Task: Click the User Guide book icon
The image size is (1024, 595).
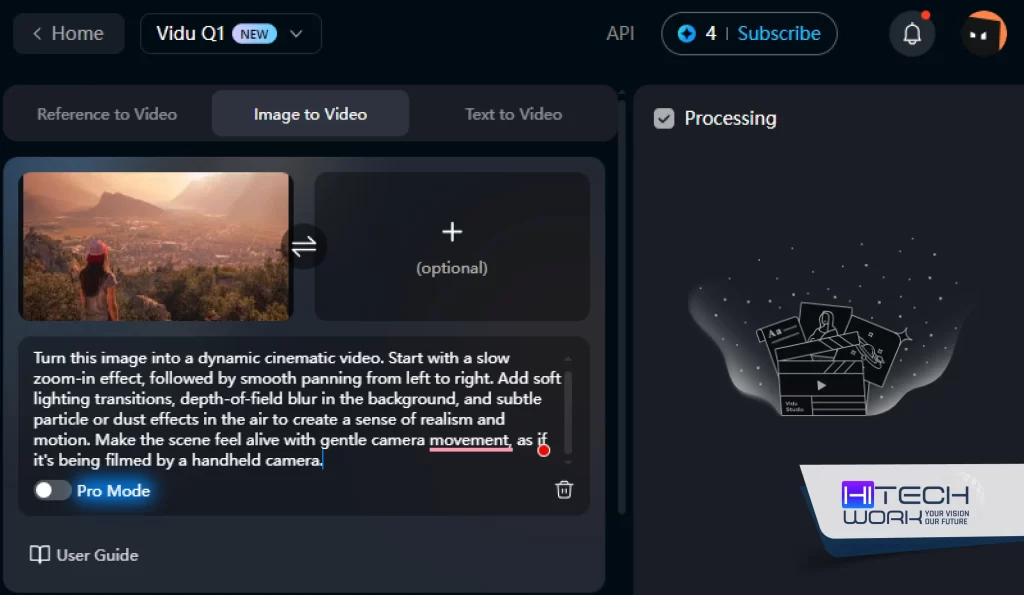Action: pyautogui.click(x=40, y=555)
